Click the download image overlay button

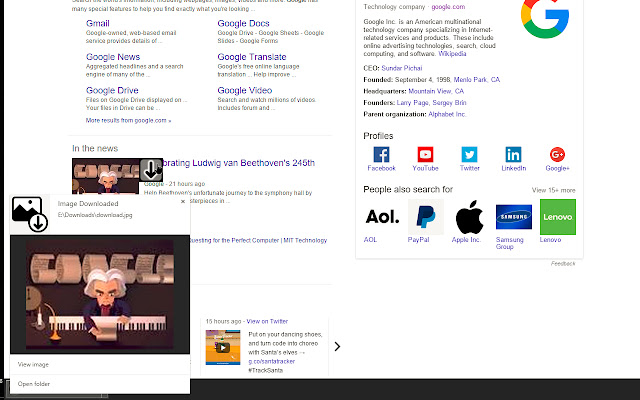pos(151,170)
